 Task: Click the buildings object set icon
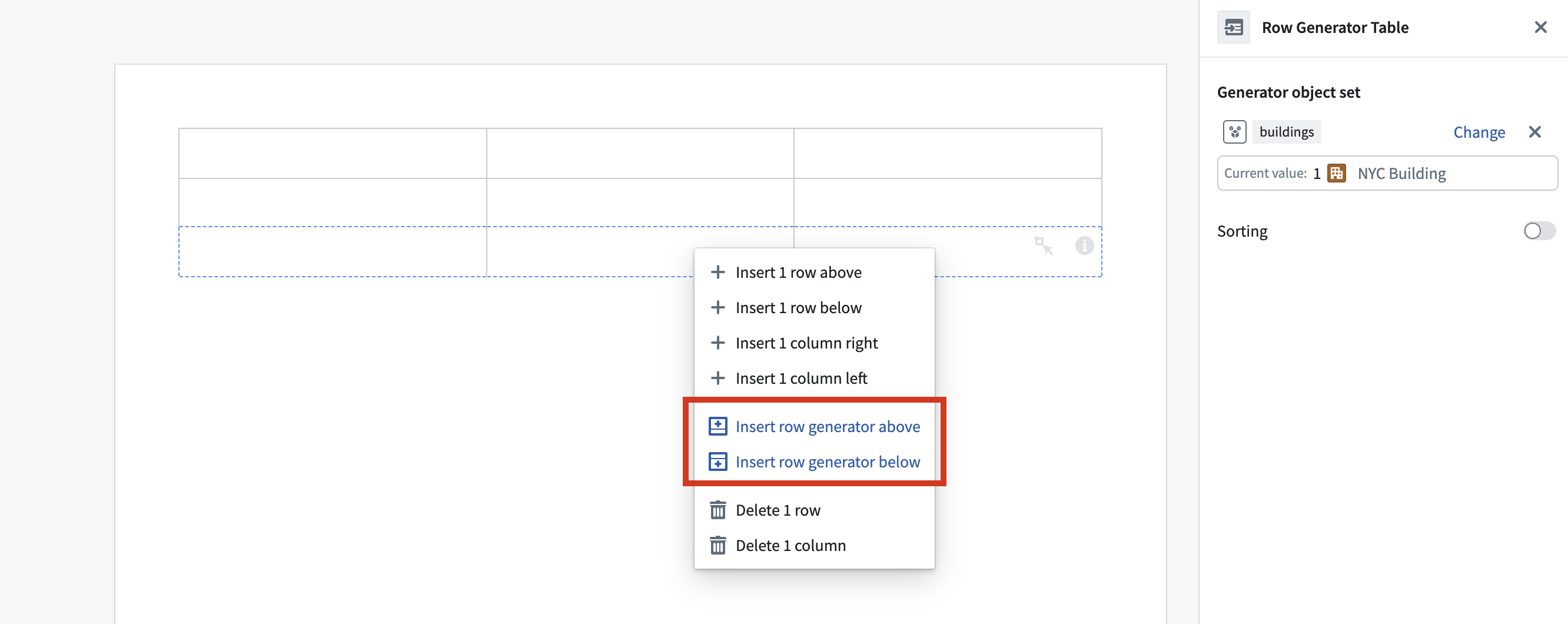1234,132
